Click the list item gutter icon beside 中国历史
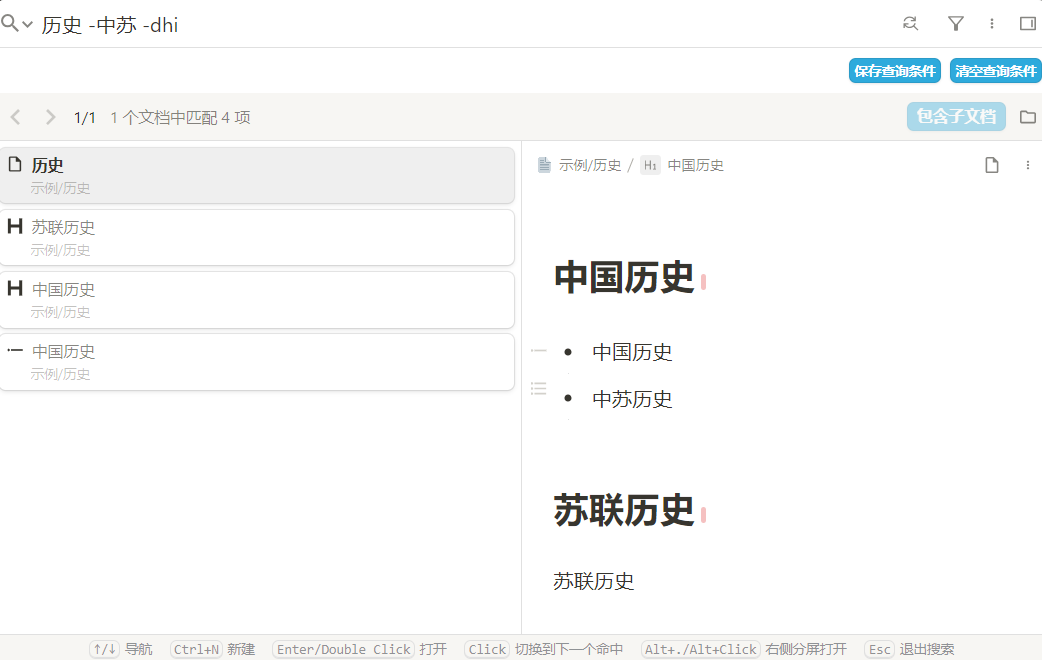1042x660 pixels. [x=538, y=350]
